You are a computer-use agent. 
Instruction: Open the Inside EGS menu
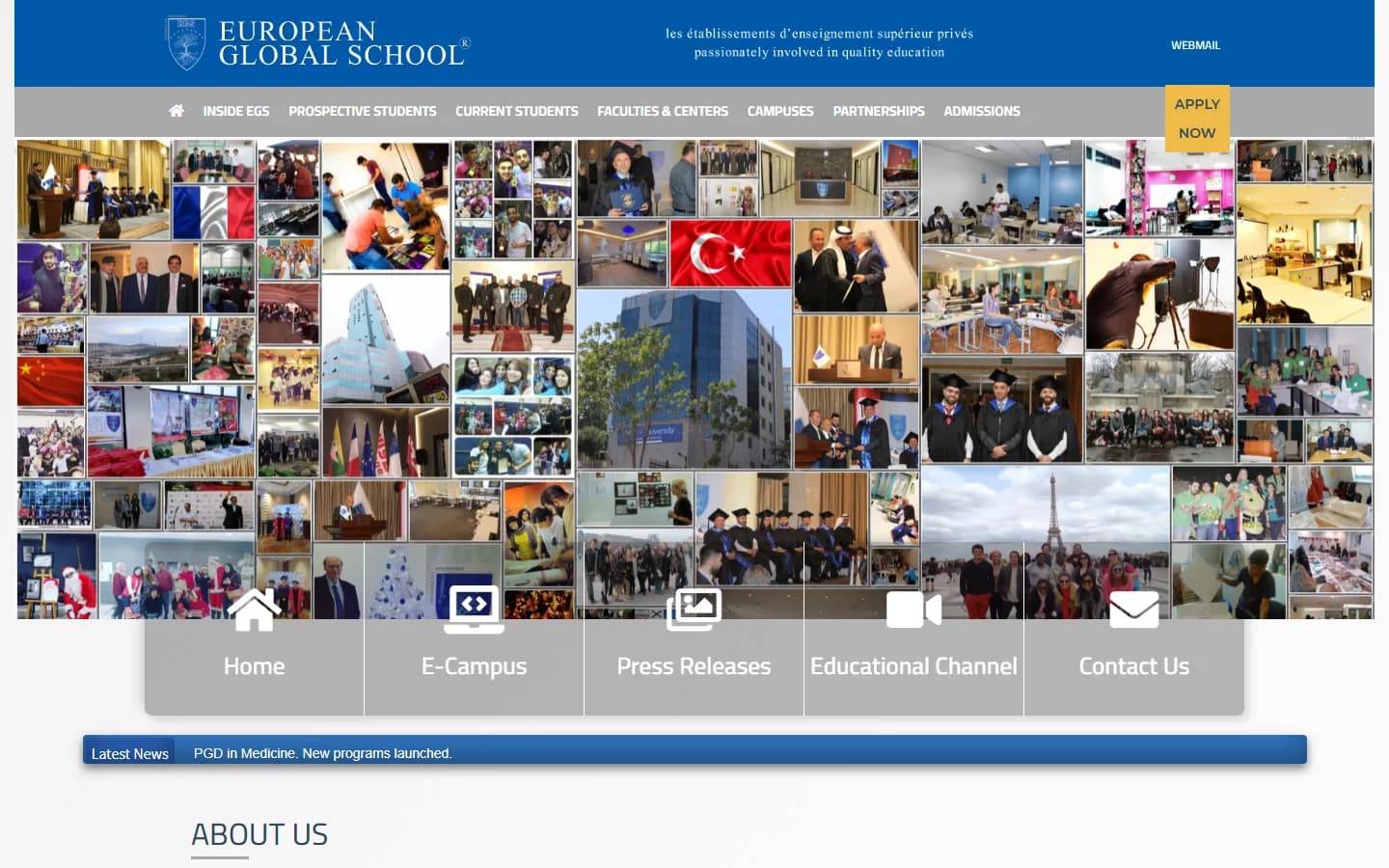(x=236, y=111)
